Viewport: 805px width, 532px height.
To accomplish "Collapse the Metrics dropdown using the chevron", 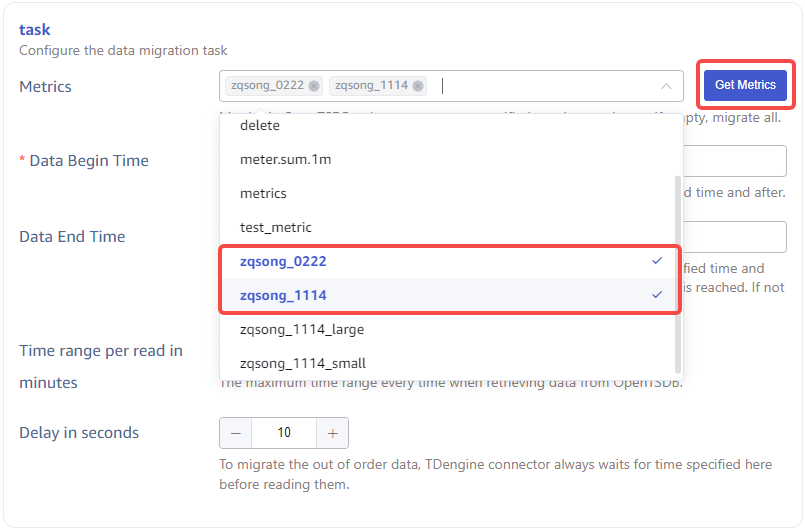I will [666, 86].
